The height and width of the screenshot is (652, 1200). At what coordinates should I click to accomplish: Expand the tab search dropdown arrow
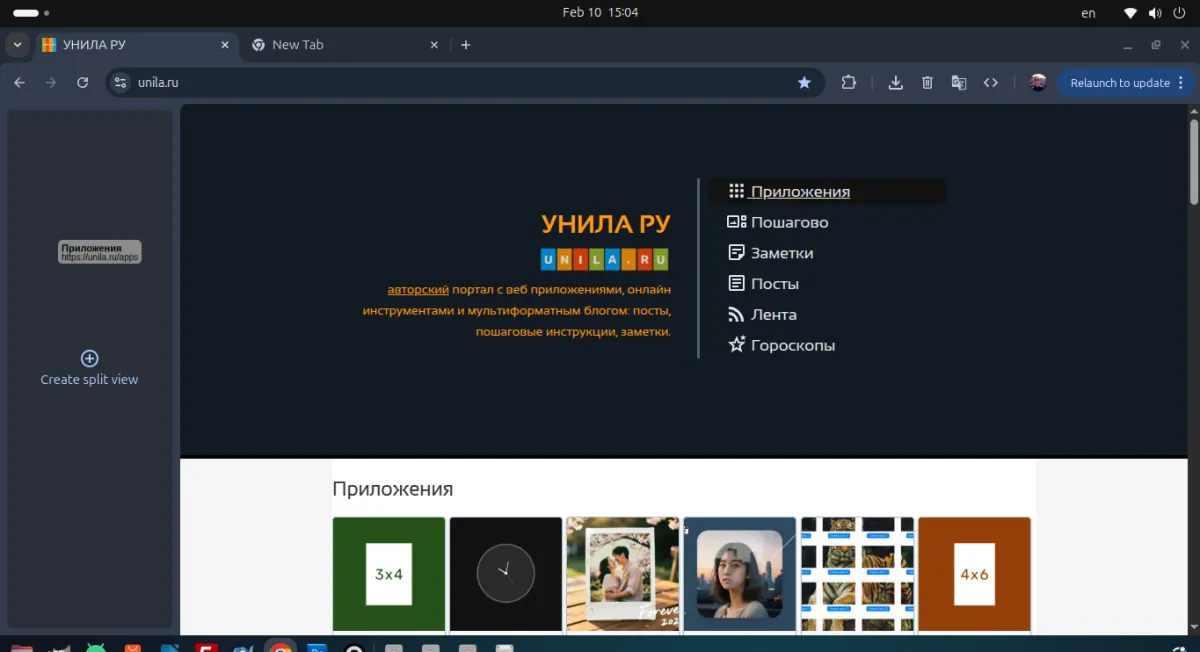coord(17,45)
